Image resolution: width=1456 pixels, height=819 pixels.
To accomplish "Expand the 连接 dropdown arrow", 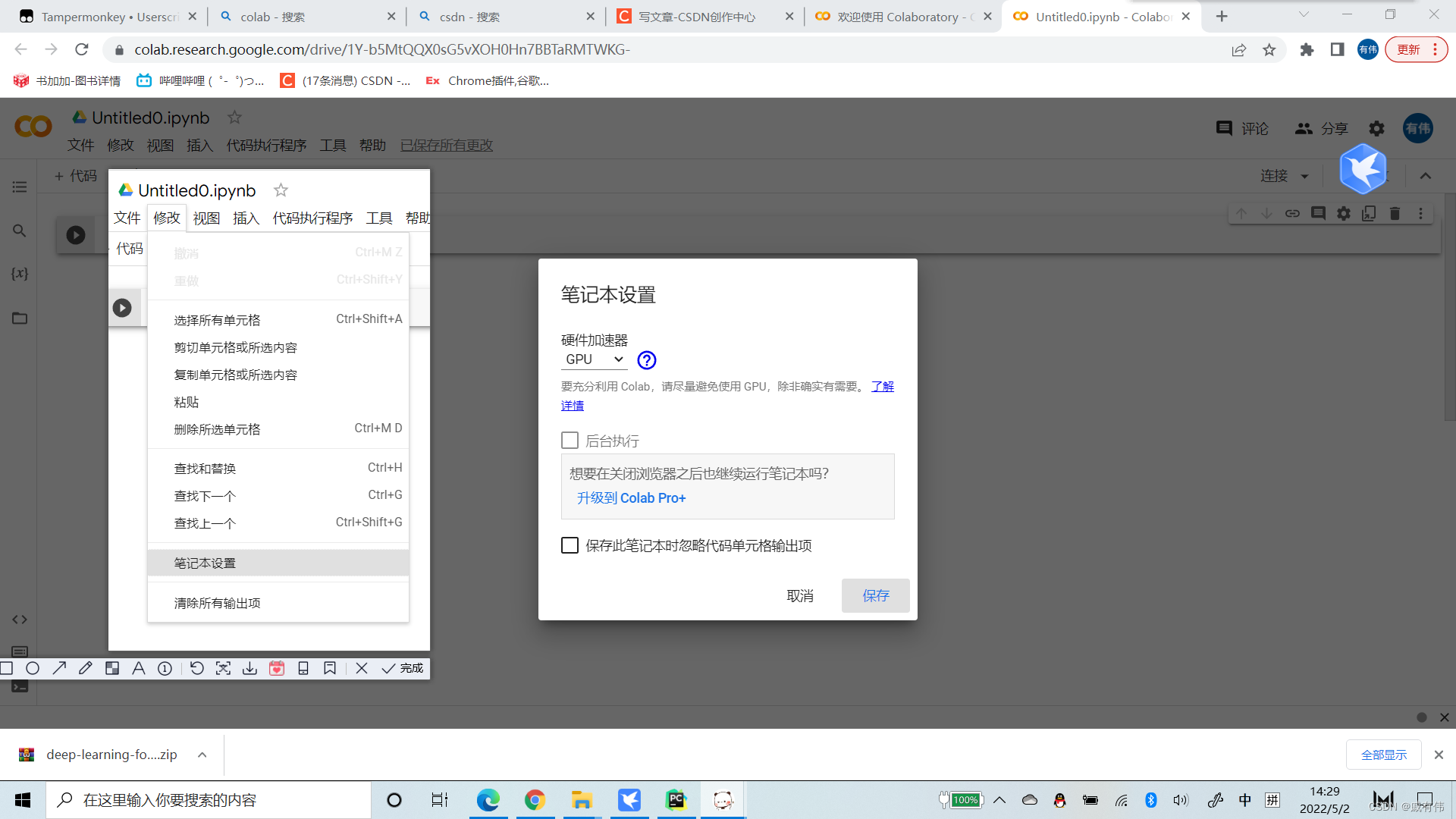I will click(1305, 177).
